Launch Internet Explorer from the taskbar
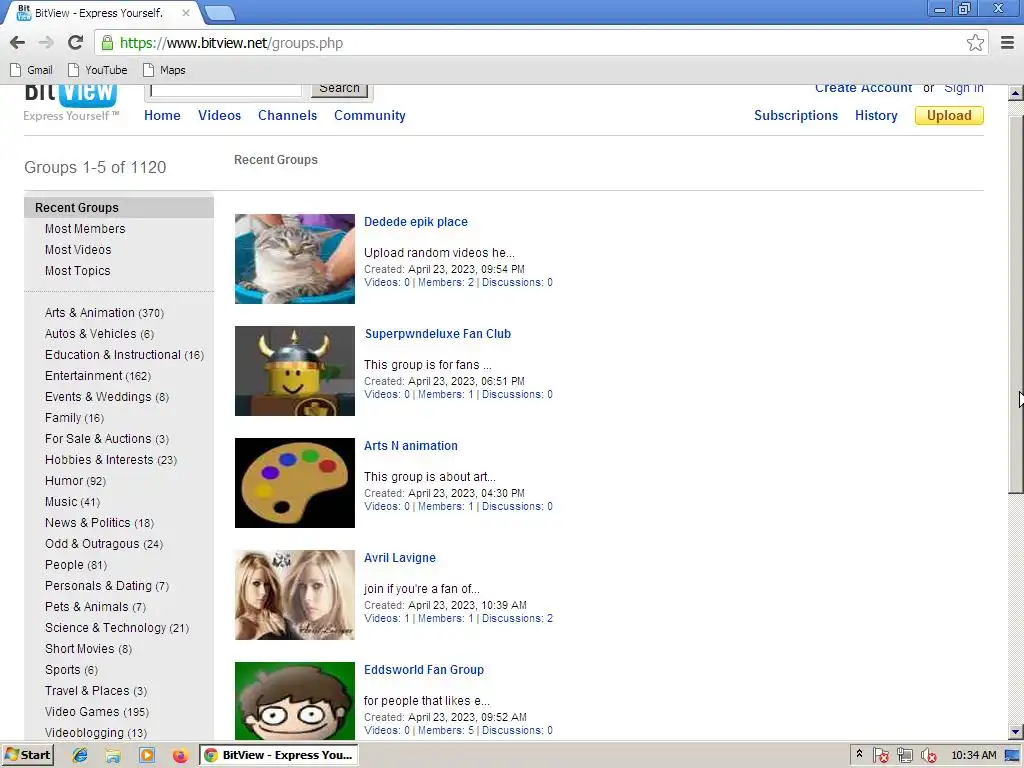The width and height of the screenshot is (1024, 768). coord(80,756)
